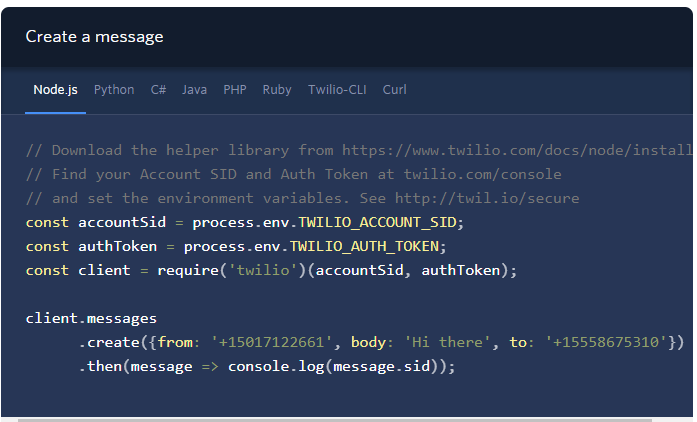Click the '+15558675310' to number

606,342
